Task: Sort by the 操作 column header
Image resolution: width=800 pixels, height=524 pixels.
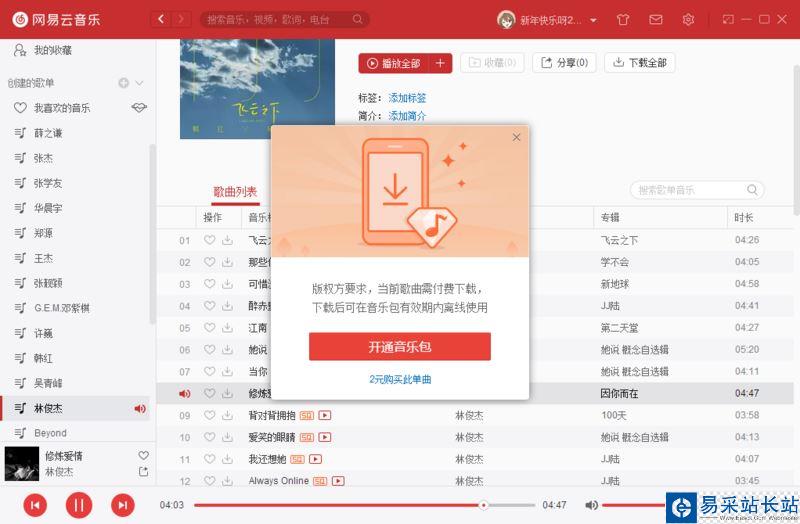Action: click(x=212, y=217)
